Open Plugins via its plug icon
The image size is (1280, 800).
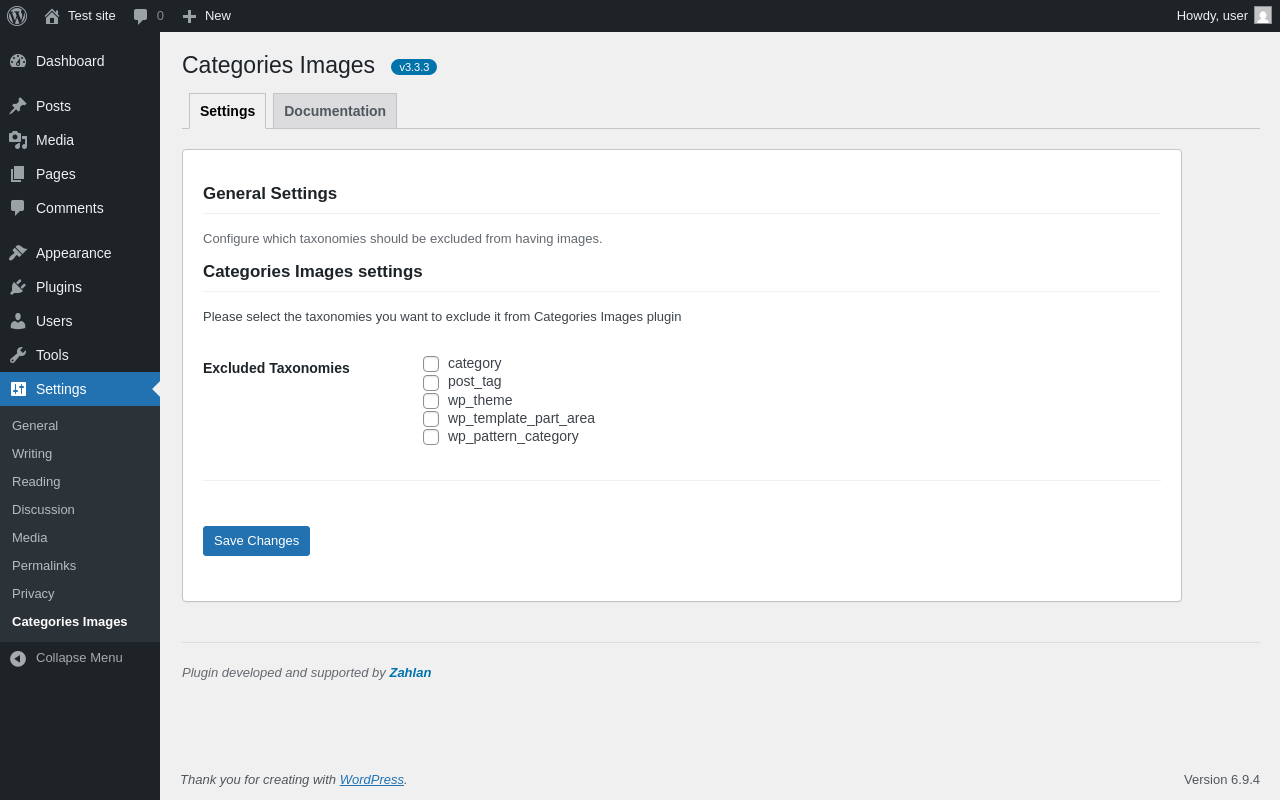point(18,287)
